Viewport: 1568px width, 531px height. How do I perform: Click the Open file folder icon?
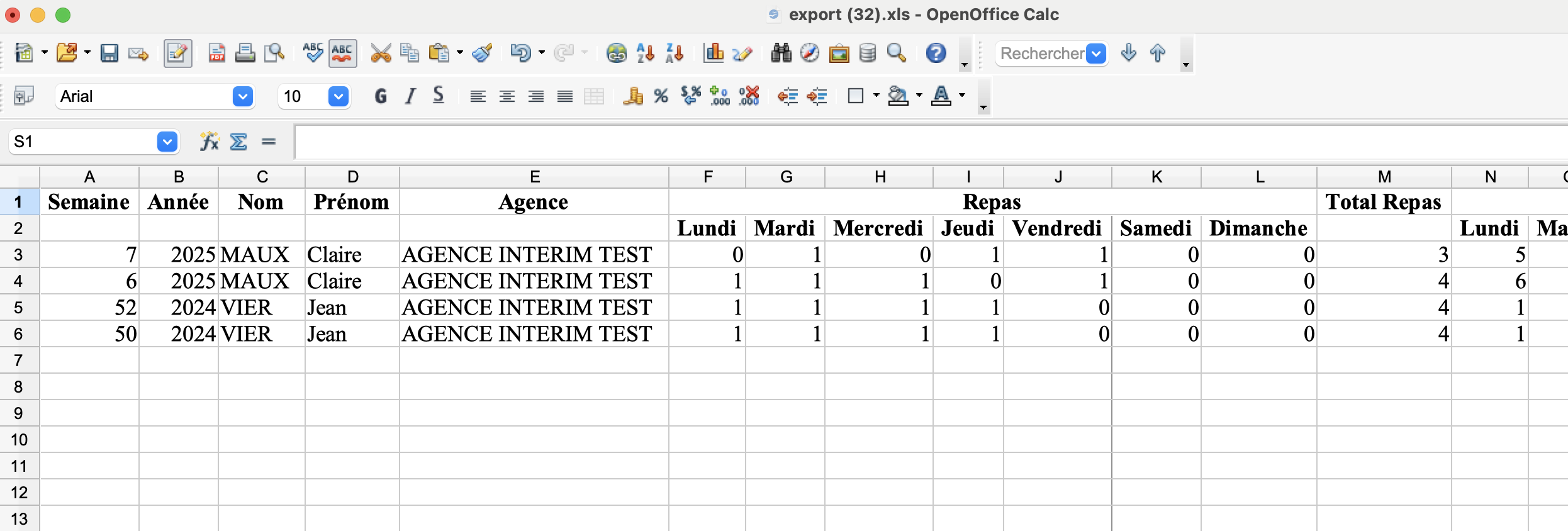click(x=67, y=53)
